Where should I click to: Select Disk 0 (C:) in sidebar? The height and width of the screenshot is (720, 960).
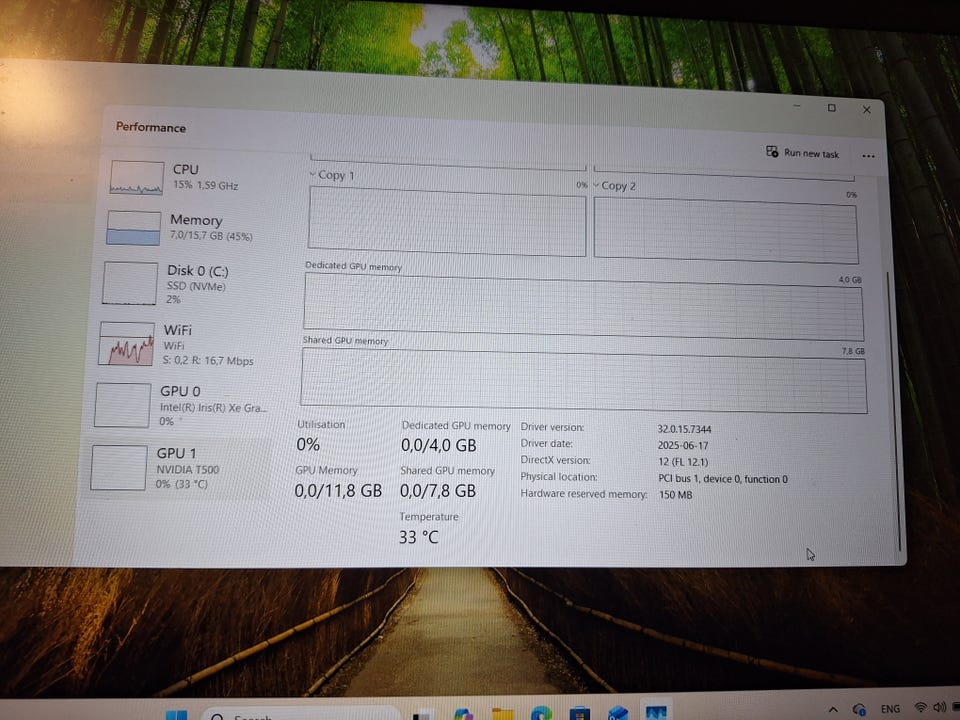click(131, 283)
